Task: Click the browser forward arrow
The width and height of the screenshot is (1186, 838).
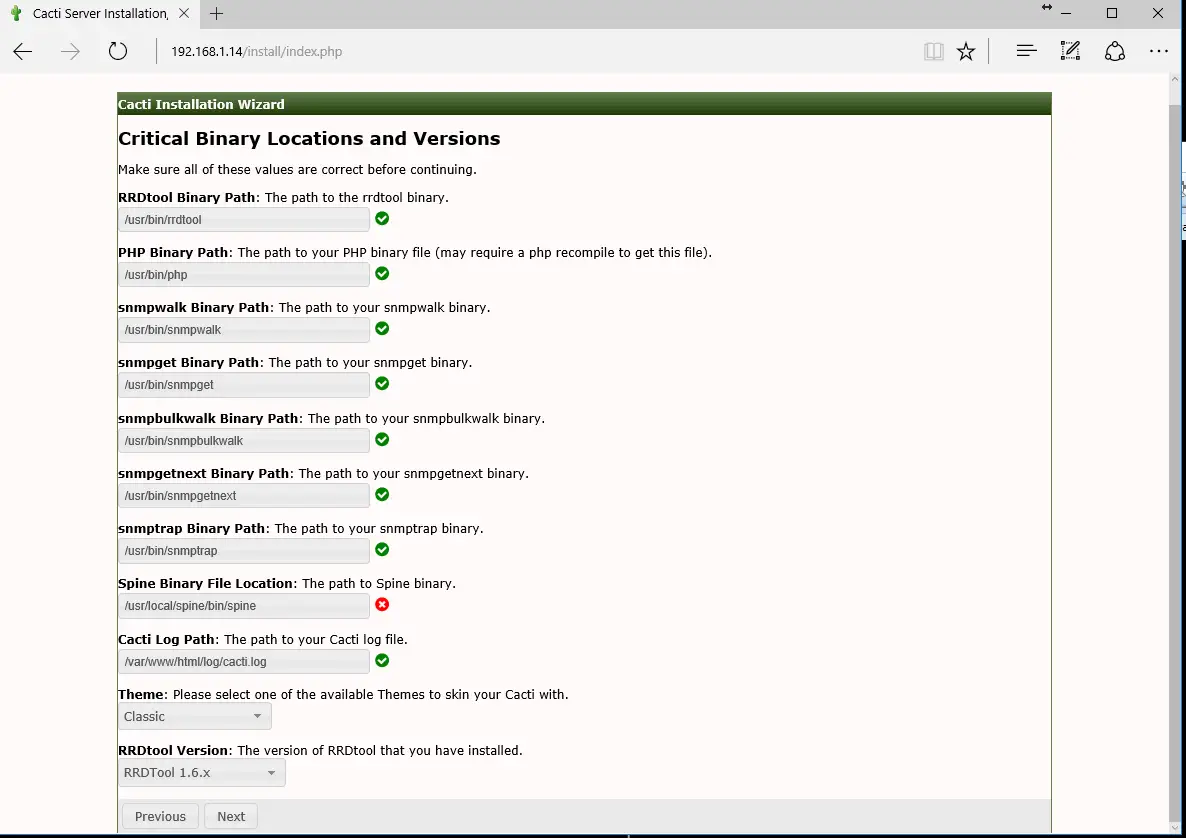Action: coord(70,51)
